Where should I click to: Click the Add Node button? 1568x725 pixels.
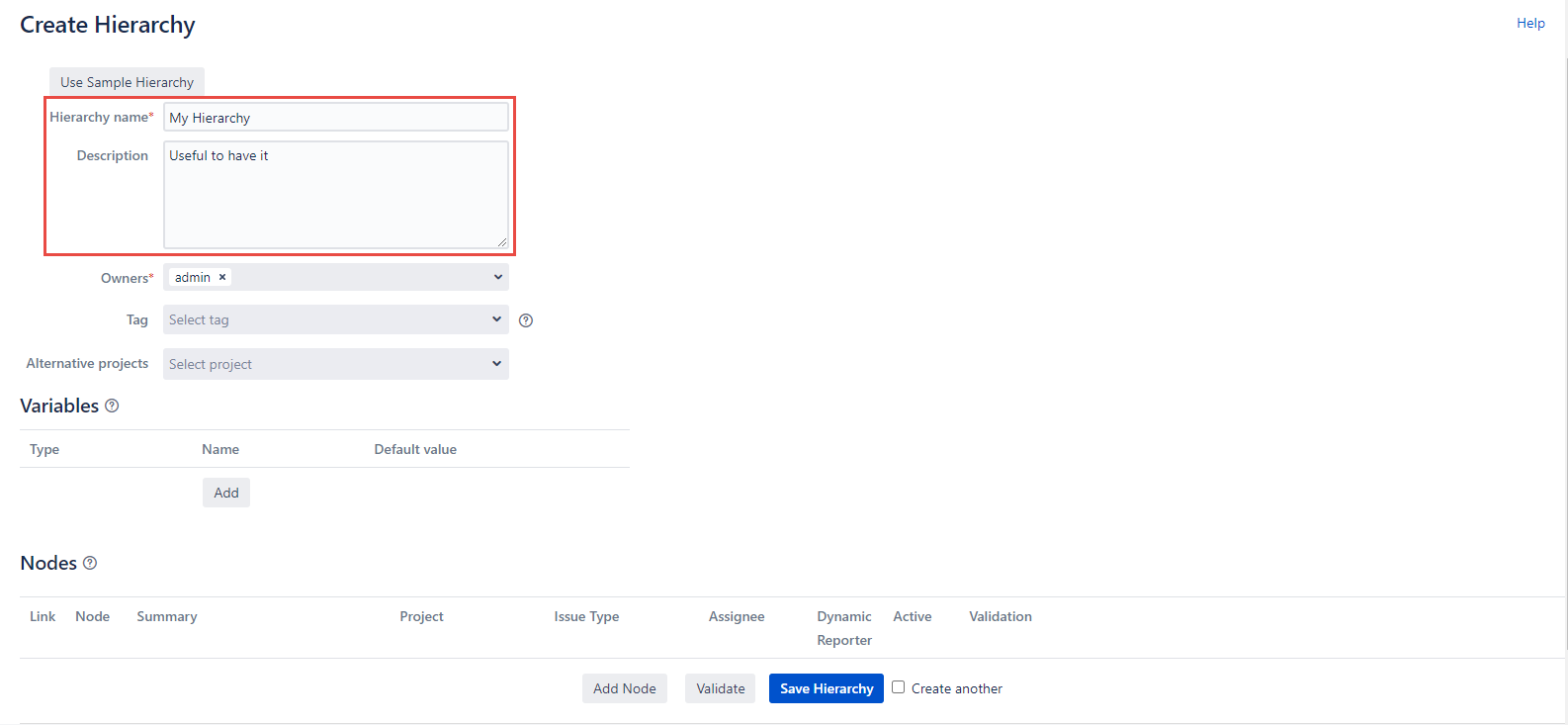pyautogui.click(x=624, y=688)
